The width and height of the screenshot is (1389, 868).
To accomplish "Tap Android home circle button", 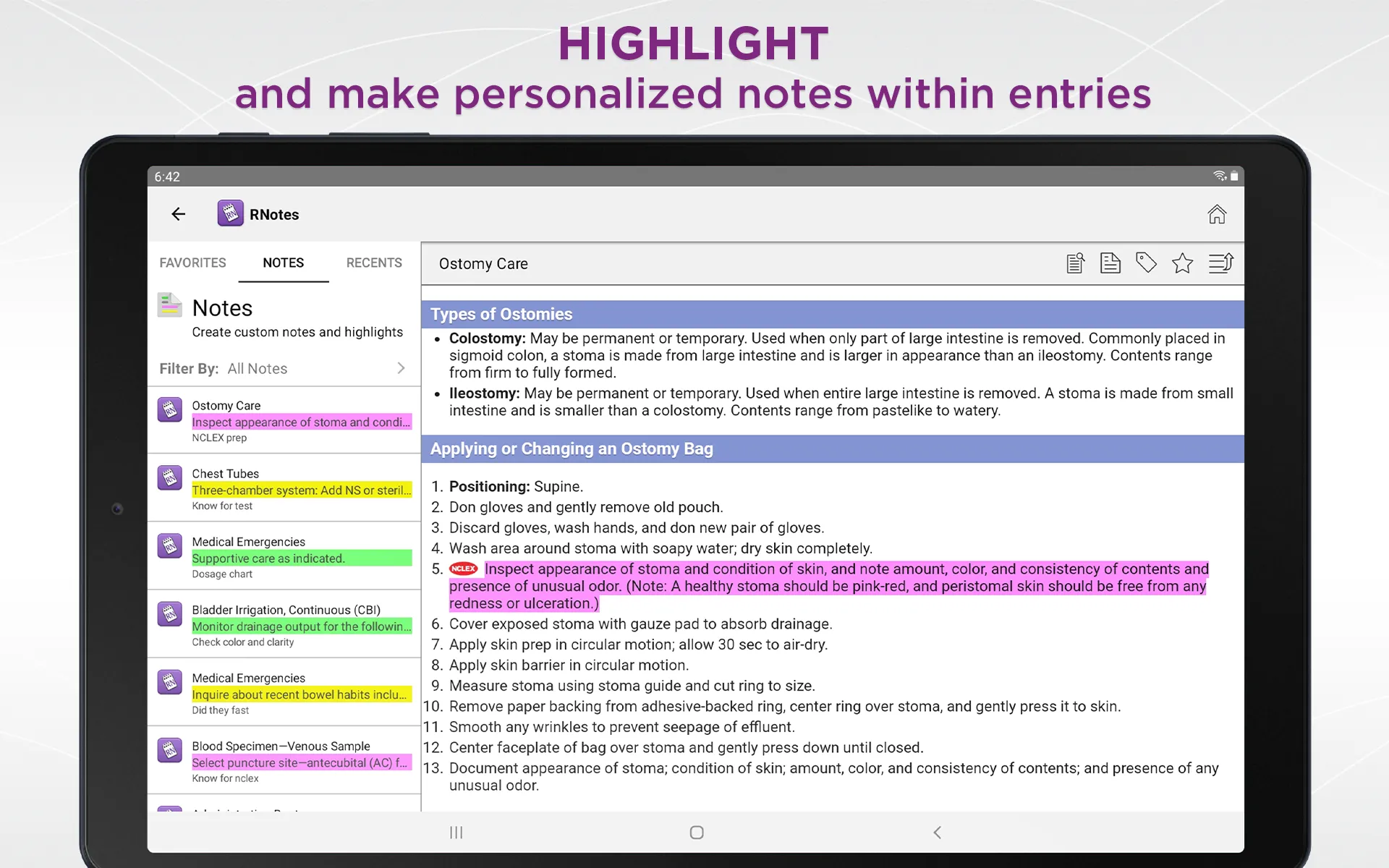I will [697, 833].
